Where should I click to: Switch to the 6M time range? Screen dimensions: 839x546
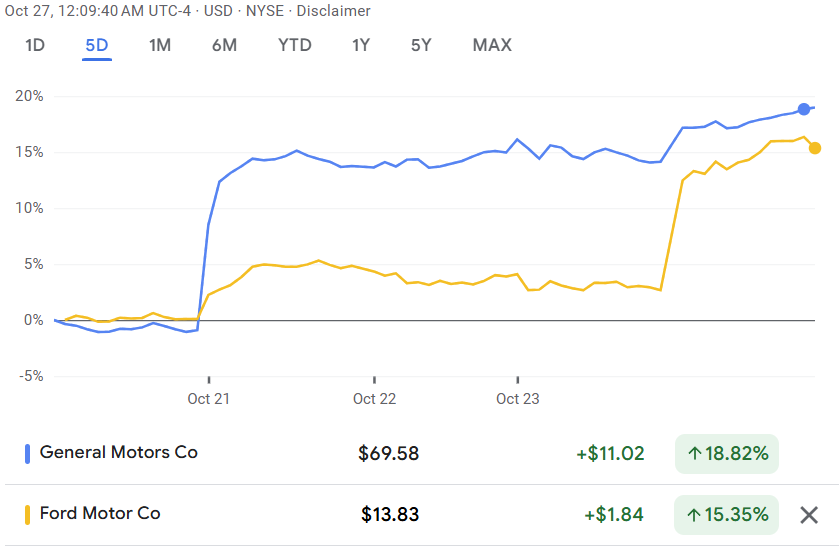(x=224, y=45)
